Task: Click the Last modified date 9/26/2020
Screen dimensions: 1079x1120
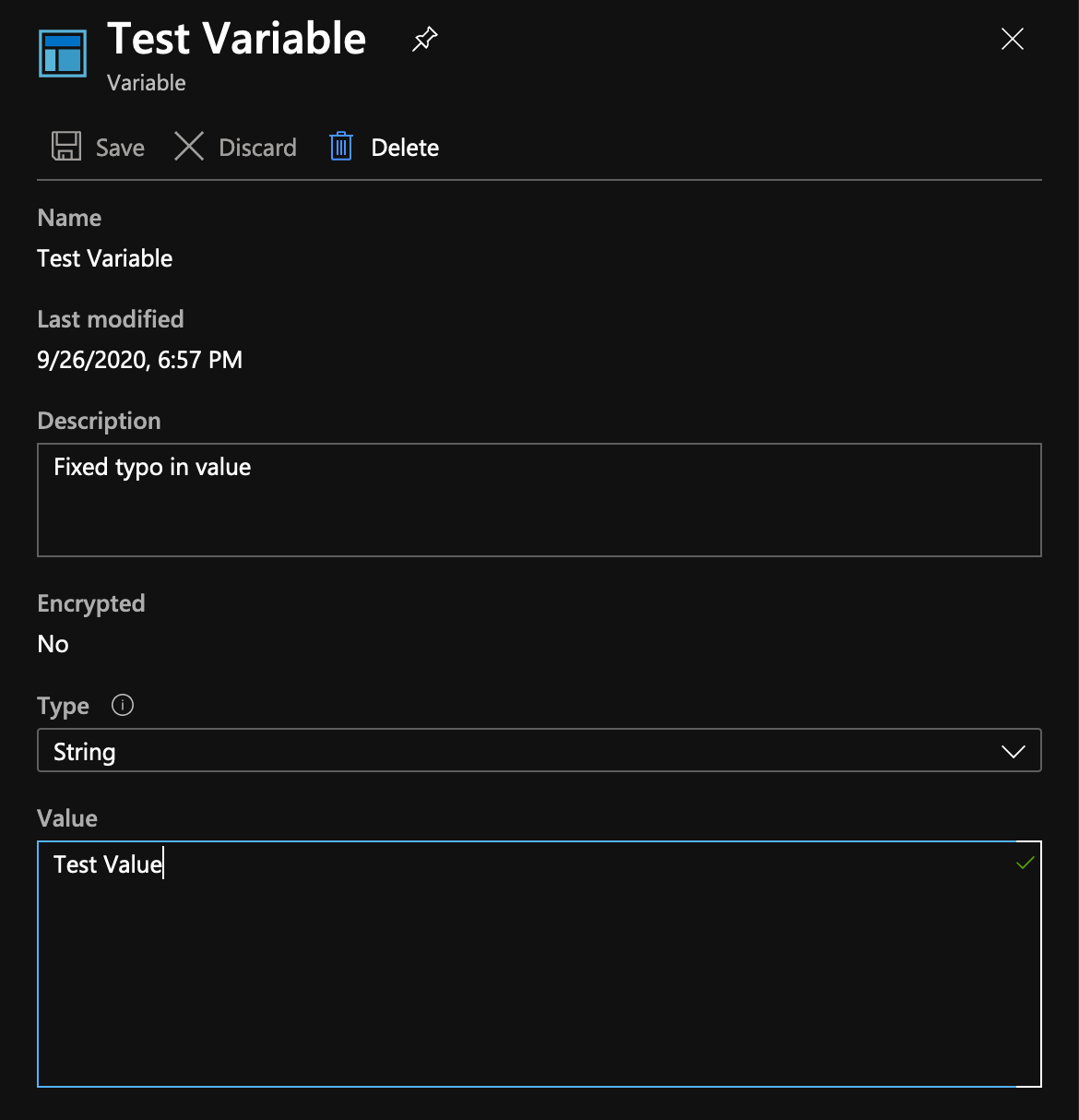Action: [139, 360]
